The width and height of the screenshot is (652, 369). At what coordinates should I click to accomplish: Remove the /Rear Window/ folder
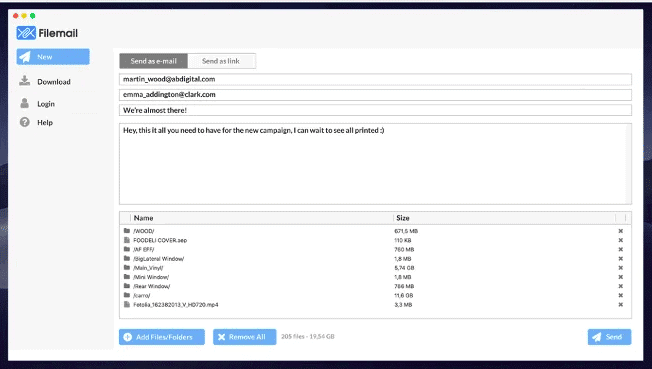pos(620,286)
